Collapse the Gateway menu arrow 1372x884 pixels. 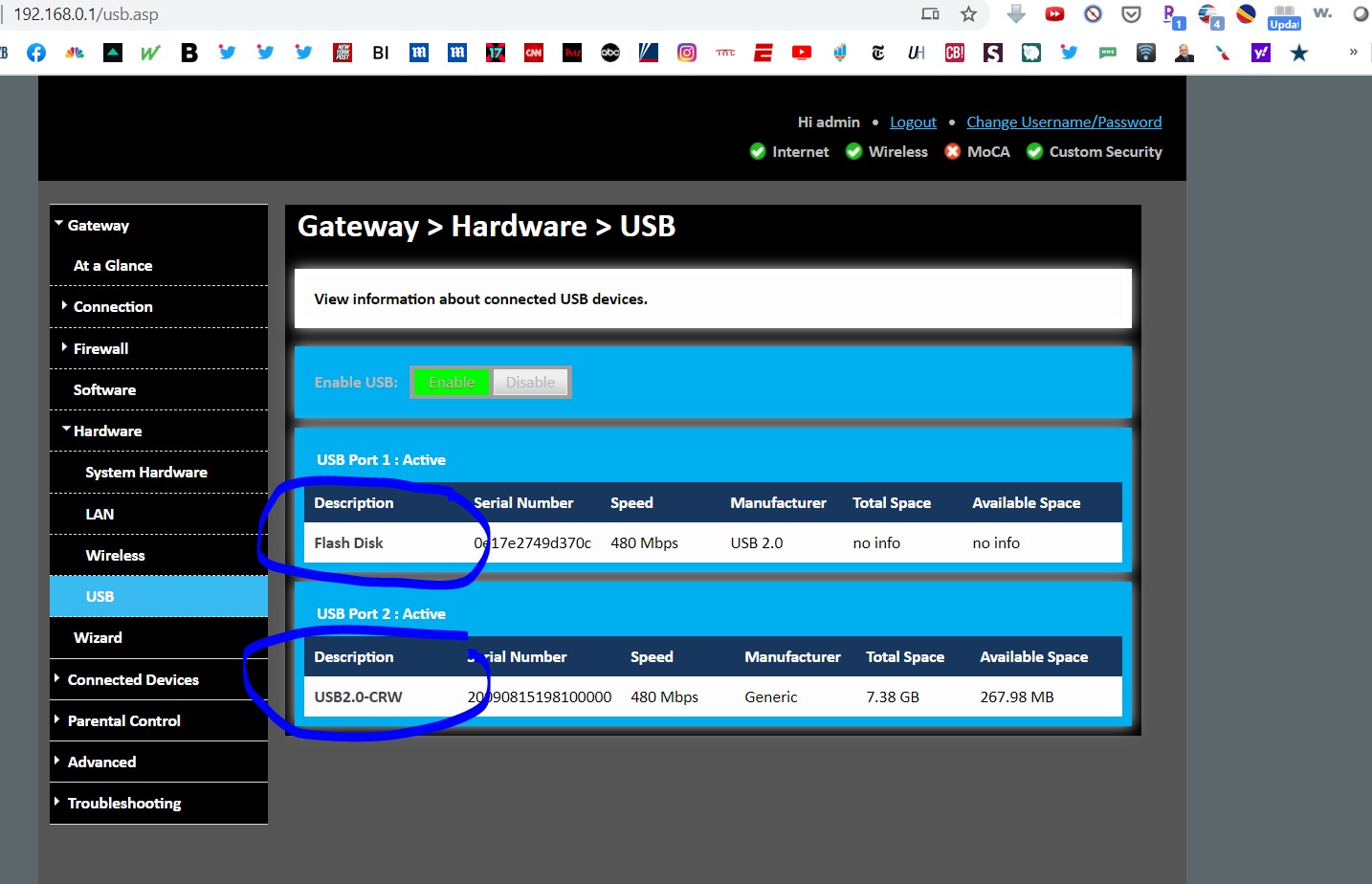59,224
